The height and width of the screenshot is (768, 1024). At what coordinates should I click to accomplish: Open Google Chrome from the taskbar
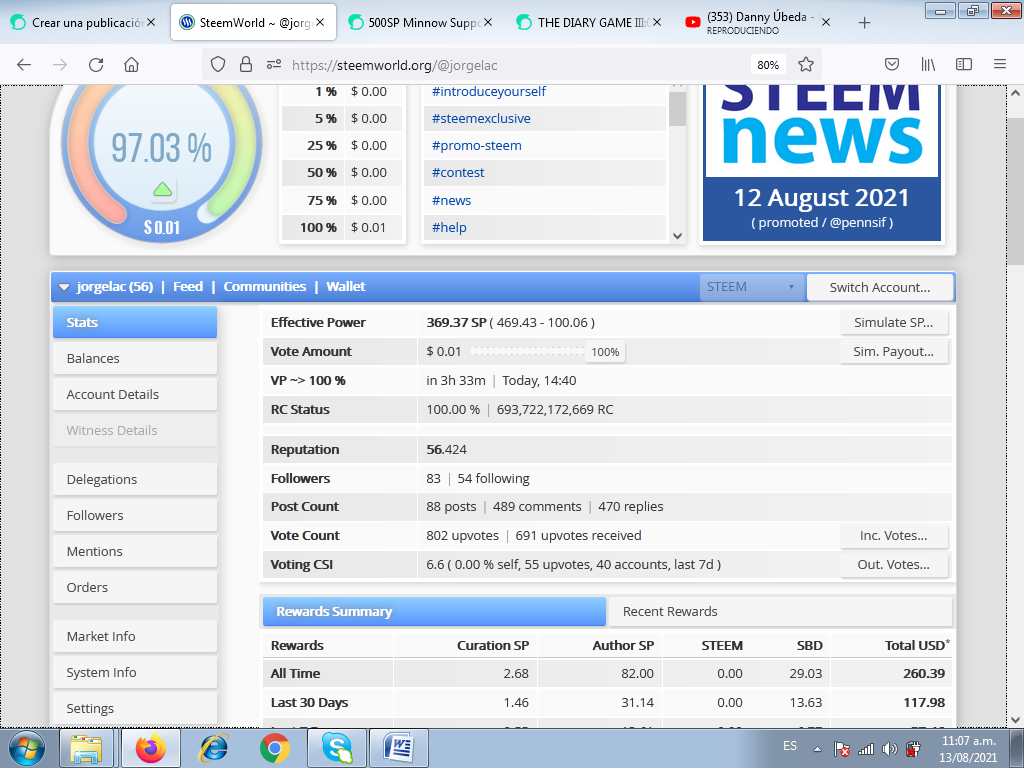pos(275,748)
